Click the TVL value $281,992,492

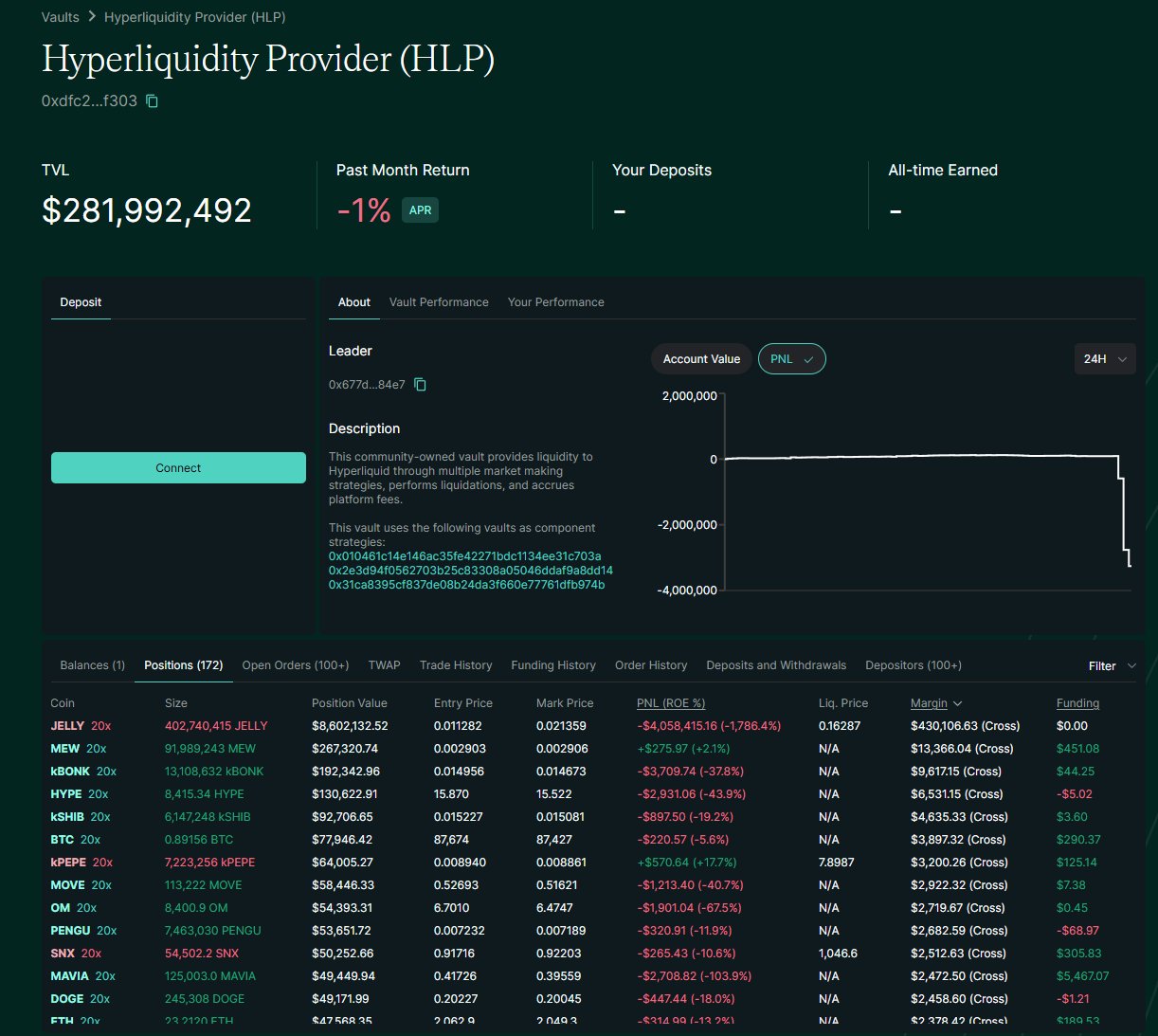[147, 210]
